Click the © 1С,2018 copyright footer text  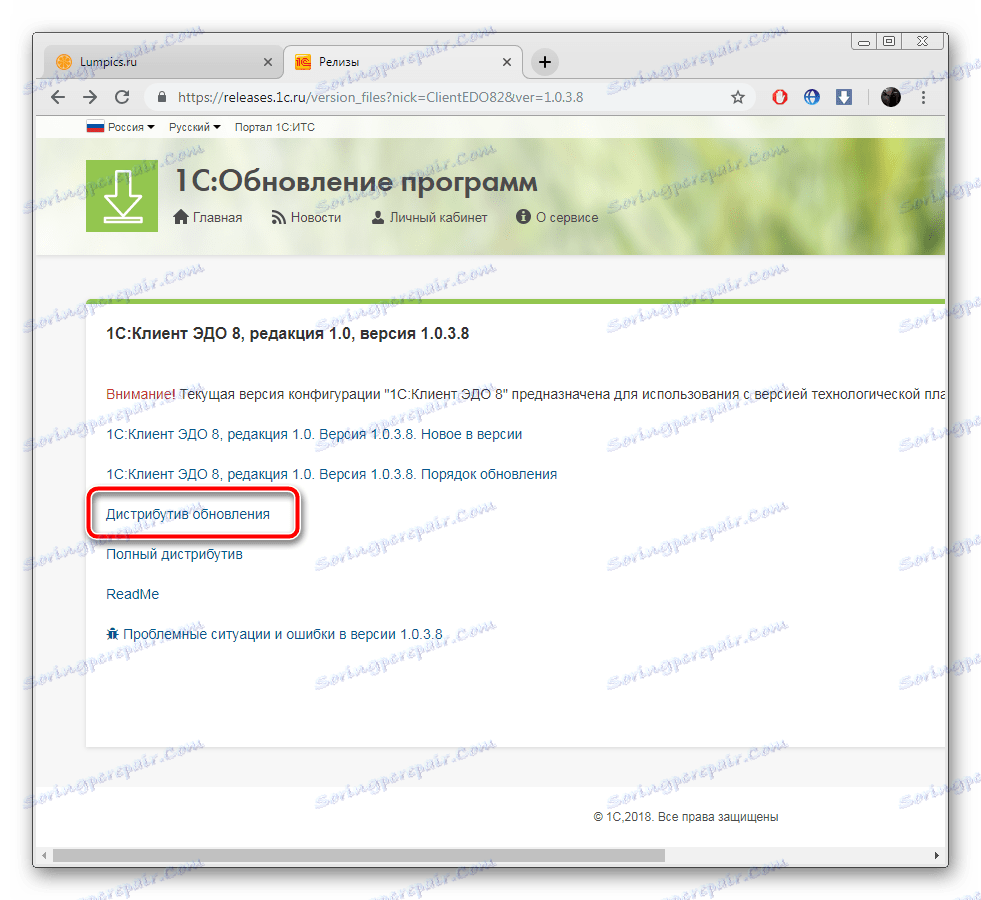686,817
